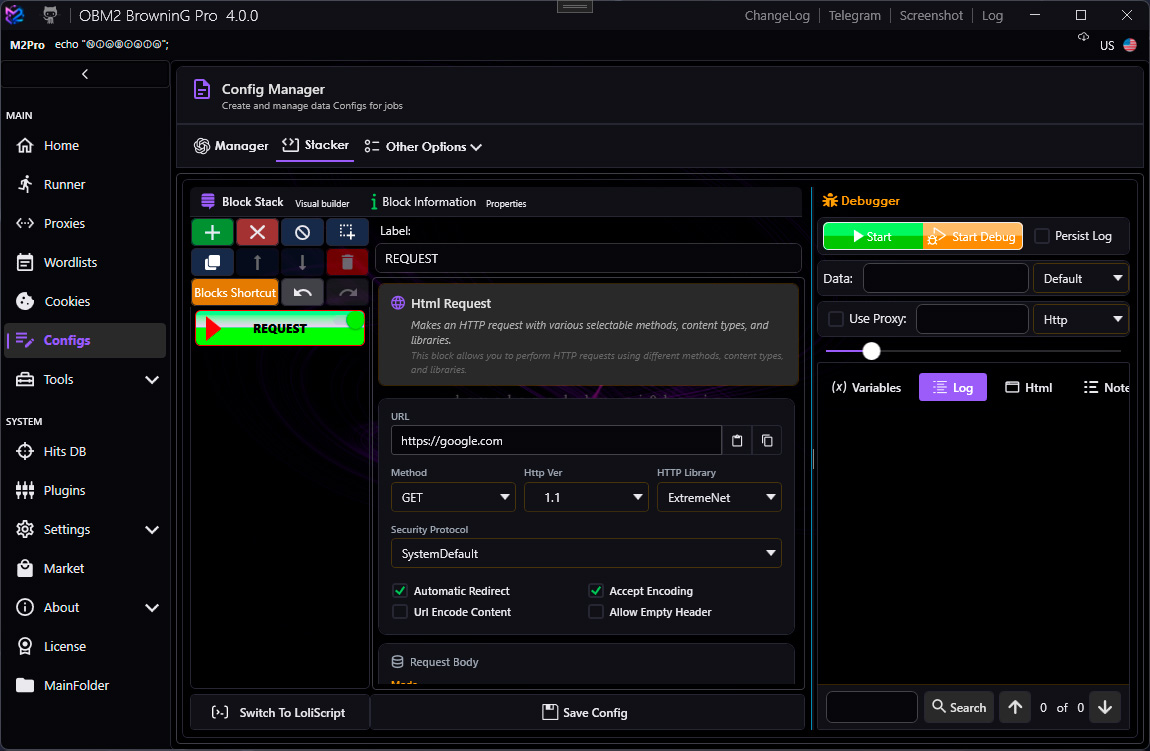This screenshot has height=751, width=1150.
Task: Click Switch To LoliScript
Action: [x=279, y=713]
